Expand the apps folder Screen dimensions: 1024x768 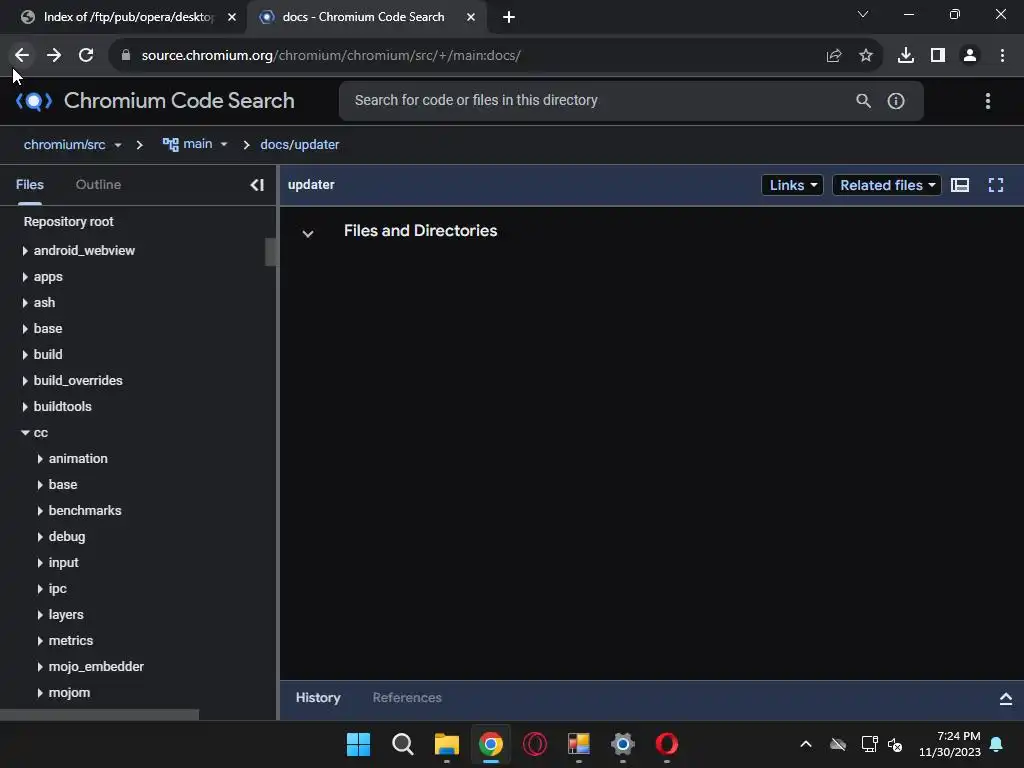[25, 277]
